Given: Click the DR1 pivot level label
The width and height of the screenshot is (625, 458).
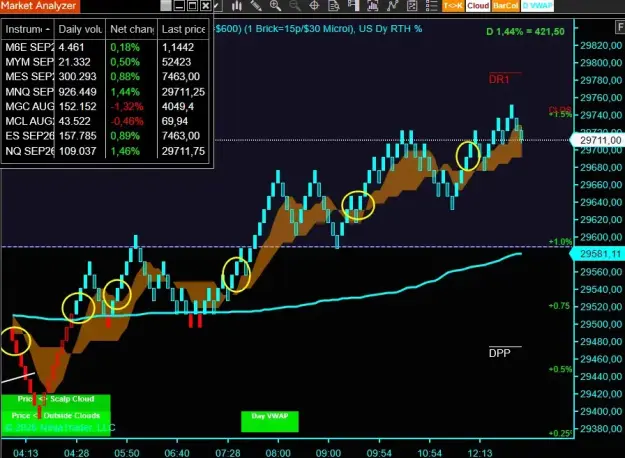Looking at the screenshot, I should 499,79.
